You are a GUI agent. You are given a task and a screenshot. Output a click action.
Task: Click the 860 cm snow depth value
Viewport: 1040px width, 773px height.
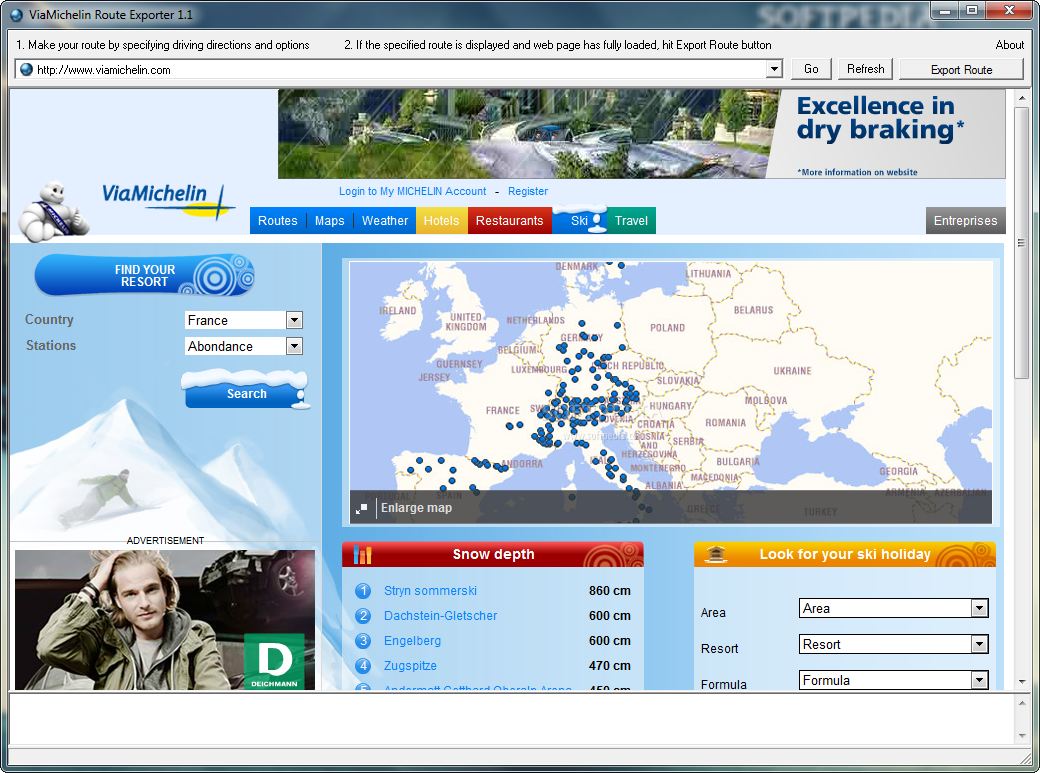(x=610, y=591)
